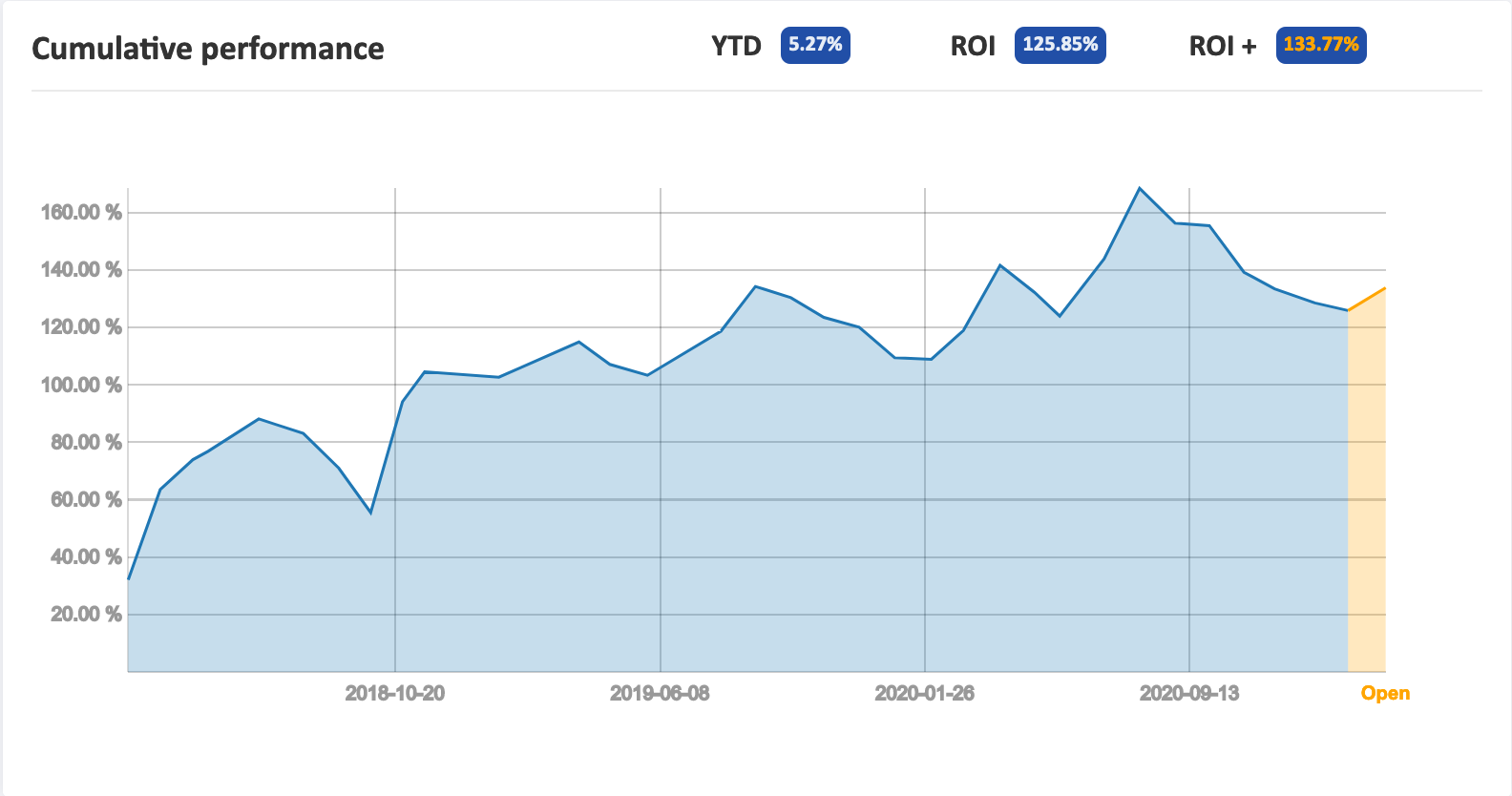
Task: Click the ROI + 133.77% badge
Action: (x=1321, y=45)
